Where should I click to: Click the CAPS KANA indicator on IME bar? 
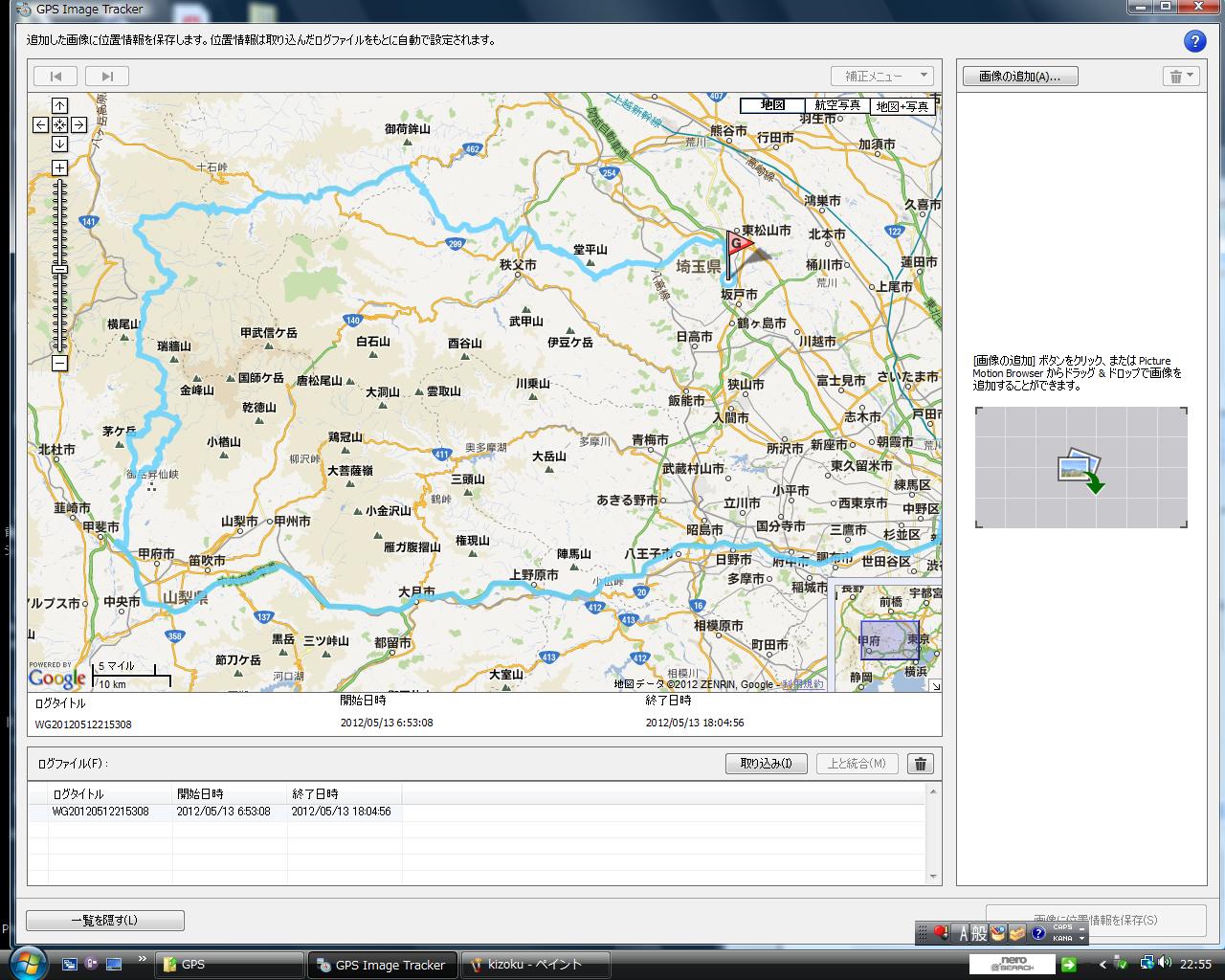1062,933
